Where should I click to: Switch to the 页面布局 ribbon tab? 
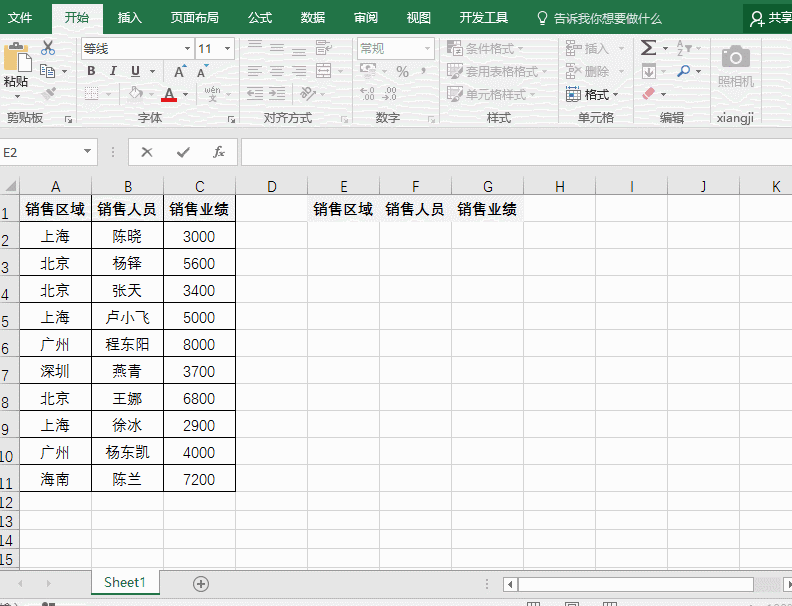(x=194, y=18)
